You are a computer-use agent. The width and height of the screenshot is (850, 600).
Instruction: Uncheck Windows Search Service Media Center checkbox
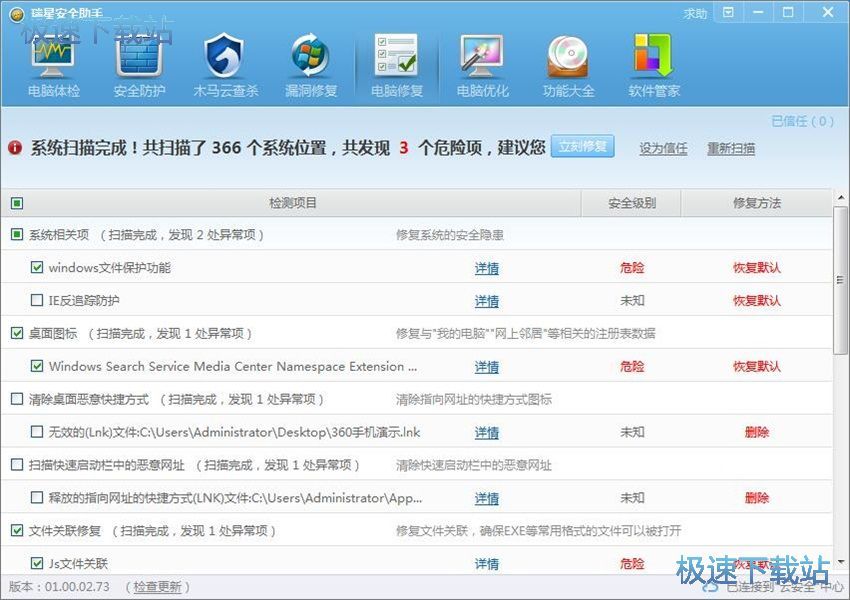(37, 366)
